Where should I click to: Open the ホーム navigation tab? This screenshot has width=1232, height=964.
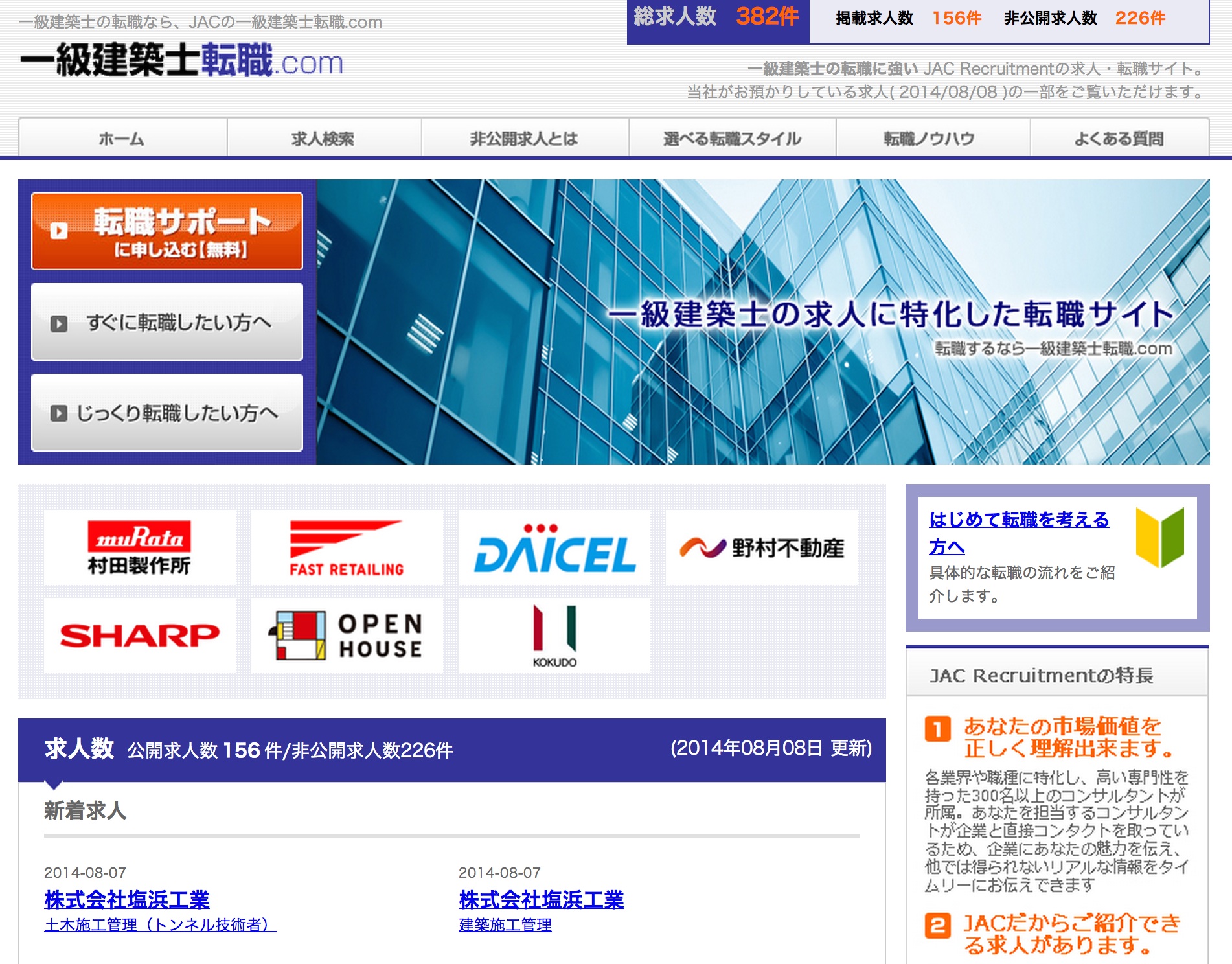122,139
